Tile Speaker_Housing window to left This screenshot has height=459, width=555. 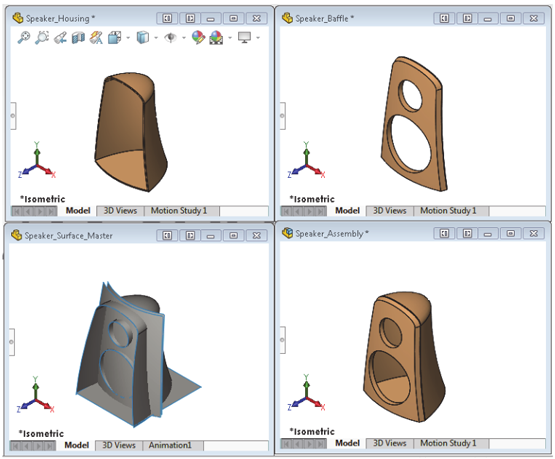click(x=167, y=18)
